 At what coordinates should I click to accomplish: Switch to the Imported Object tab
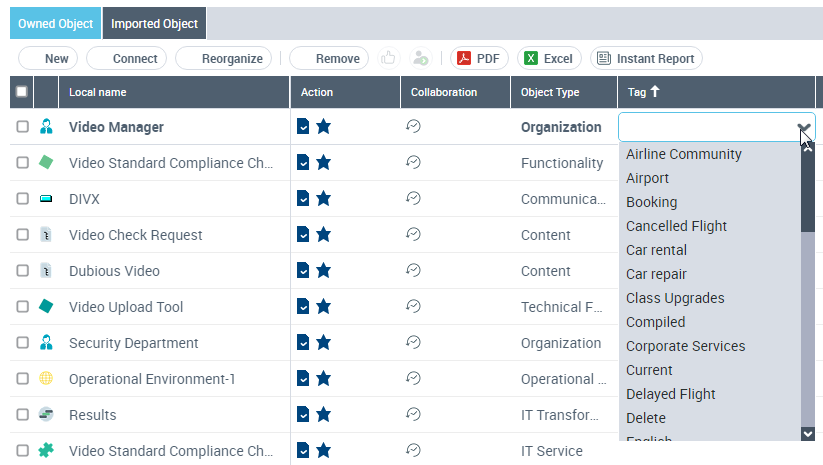click(154, 23)
